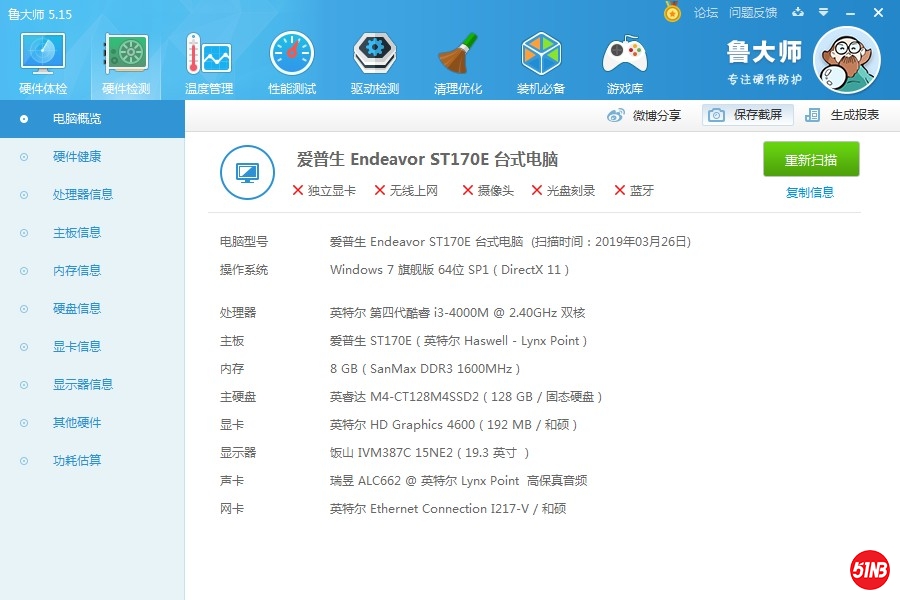Go to 显卡信息 graphics card section
This screenshot has width=900, height=600.
point(76,347)
